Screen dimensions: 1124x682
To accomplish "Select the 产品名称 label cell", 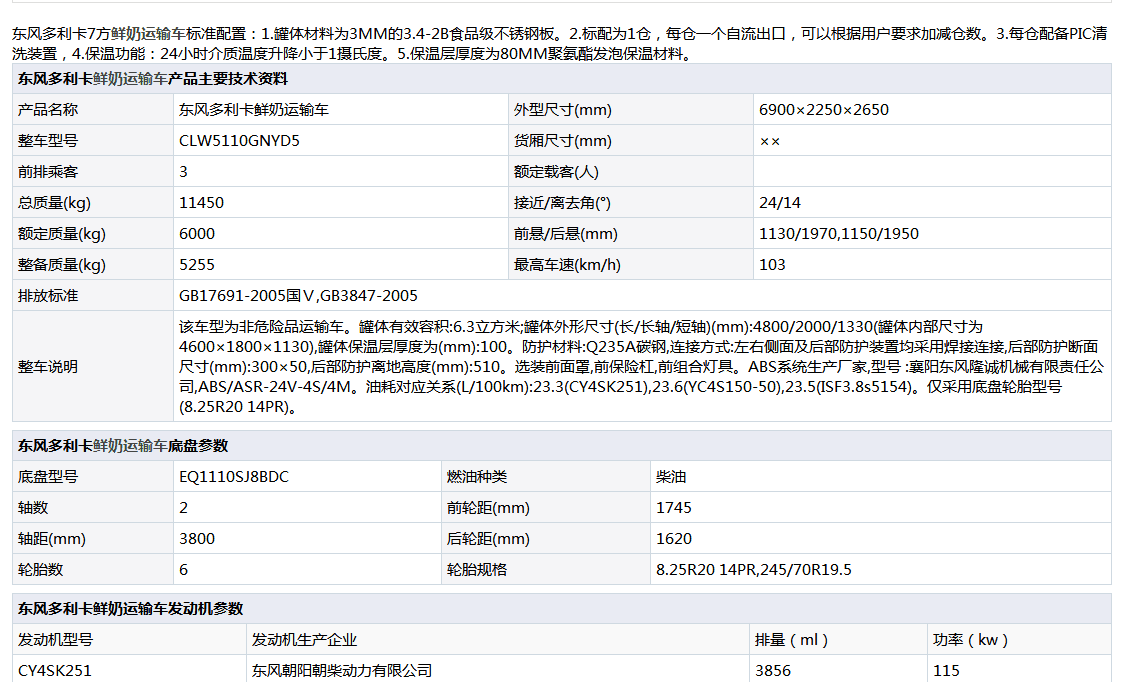I will [x=93, y=110].
